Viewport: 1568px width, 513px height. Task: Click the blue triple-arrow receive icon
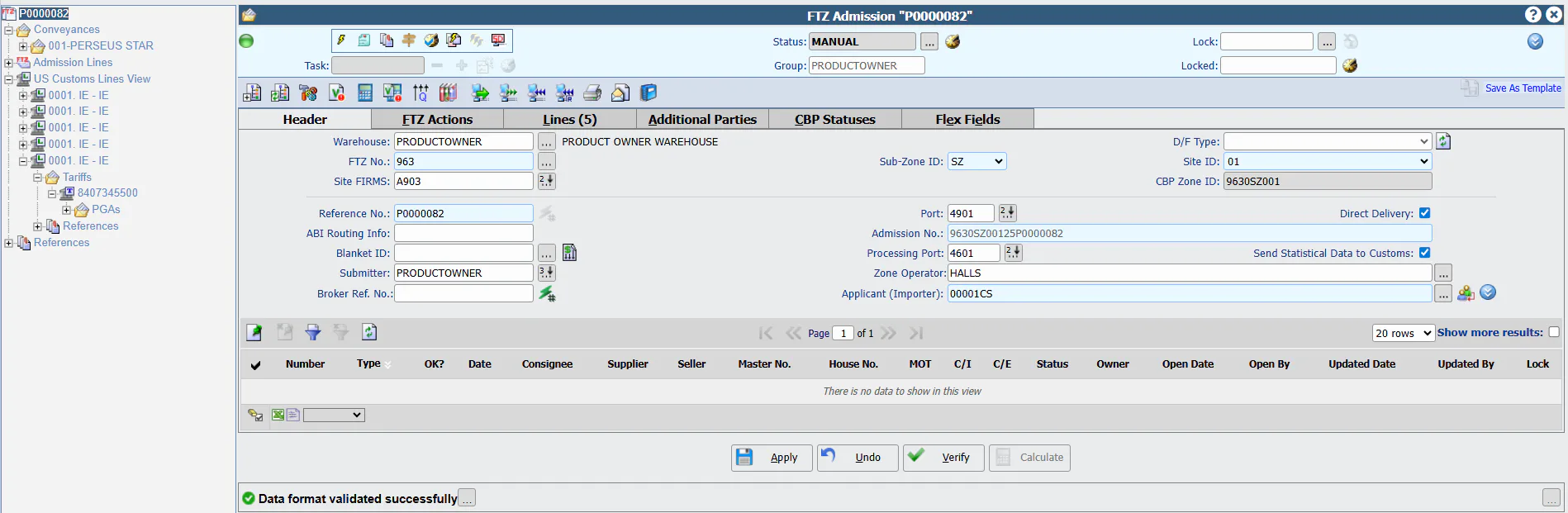[537, 93]
